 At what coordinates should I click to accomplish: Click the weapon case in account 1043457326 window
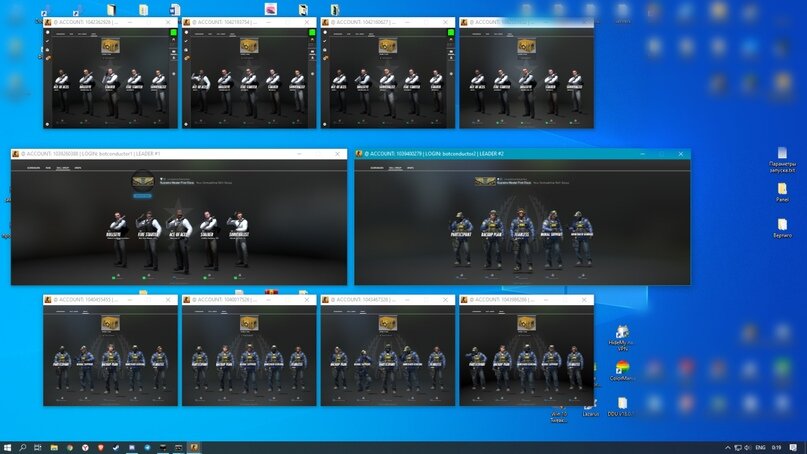(x=388, y=323)
